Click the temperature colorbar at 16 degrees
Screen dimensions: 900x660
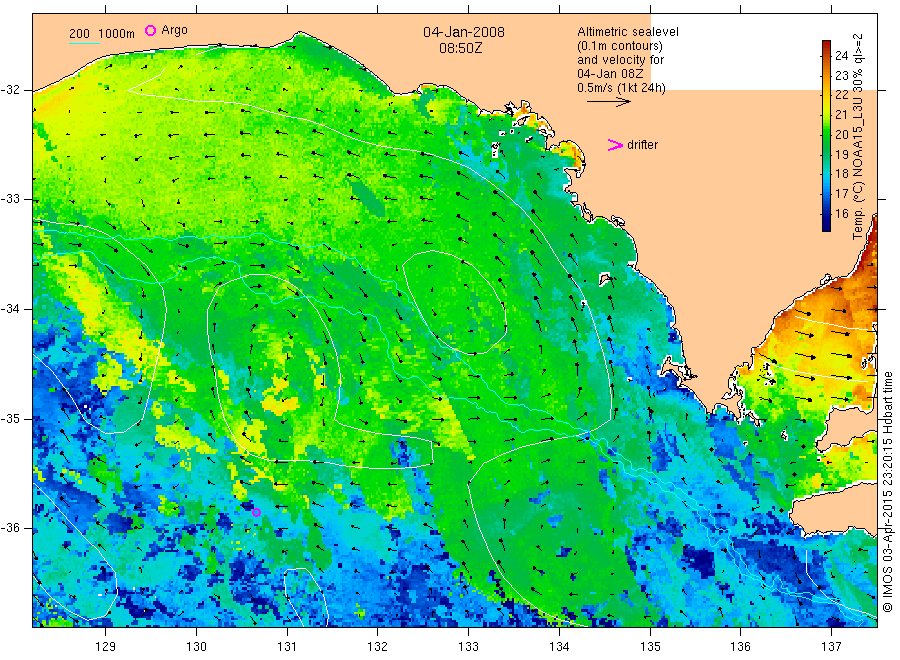click(x=827, y=213)
